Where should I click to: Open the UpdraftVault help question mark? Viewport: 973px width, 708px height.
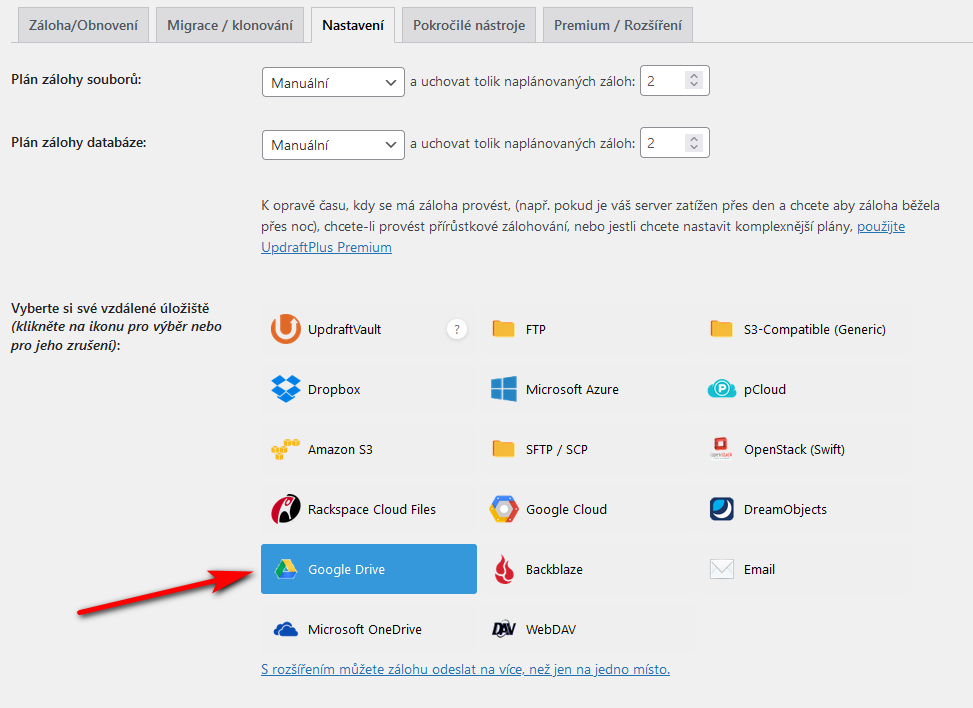(x=457, y=329)
